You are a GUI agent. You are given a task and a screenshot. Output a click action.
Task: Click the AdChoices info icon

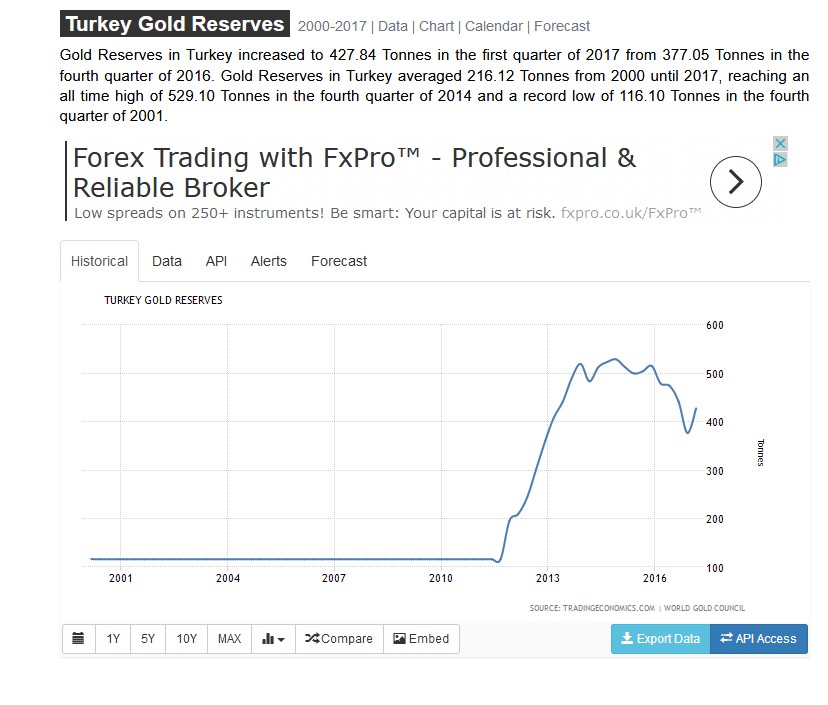(x=781, y=160)
